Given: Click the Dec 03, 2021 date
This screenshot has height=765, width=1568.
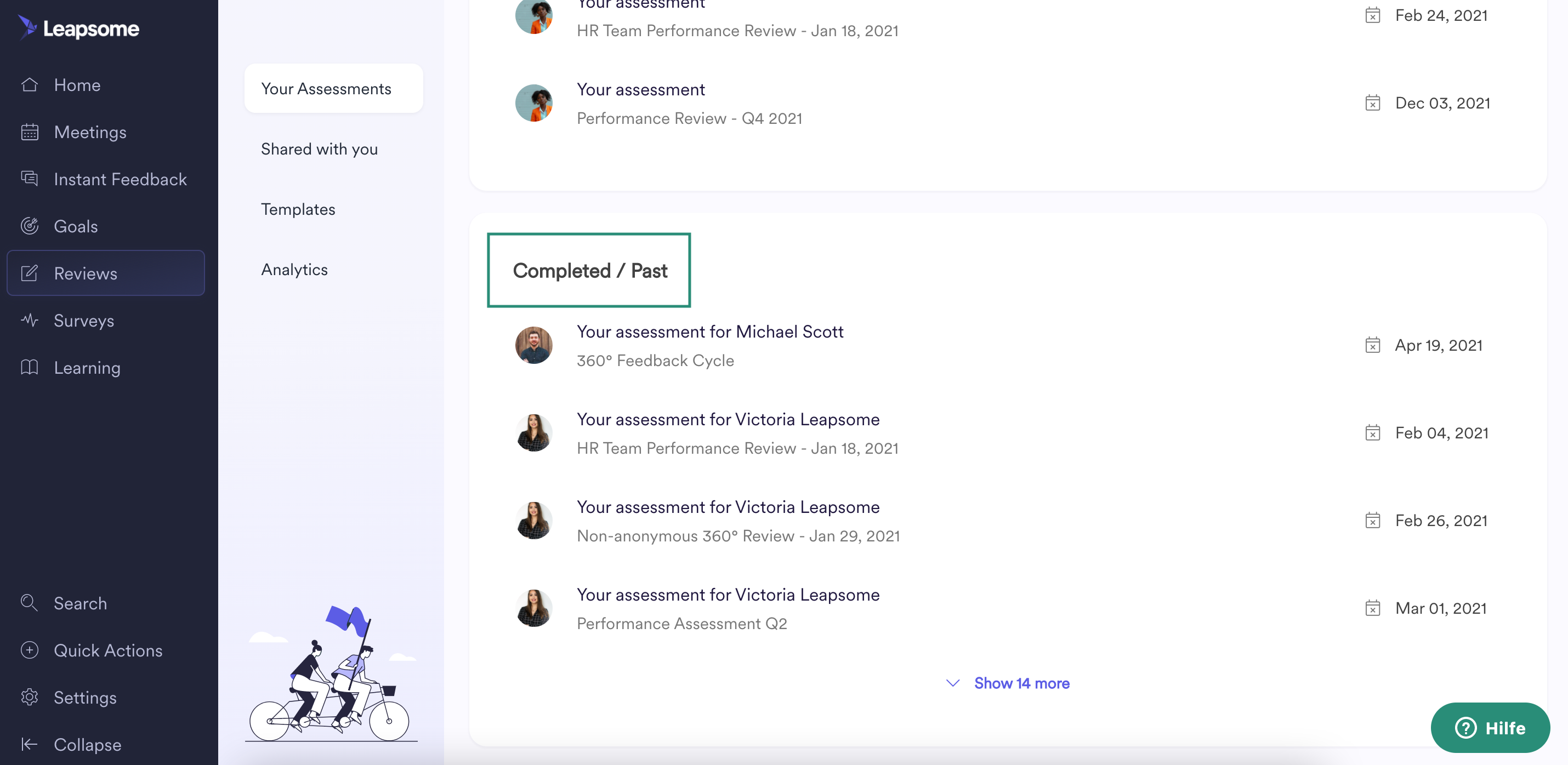Looking at the screenshot, I should tap(1442, 103).
